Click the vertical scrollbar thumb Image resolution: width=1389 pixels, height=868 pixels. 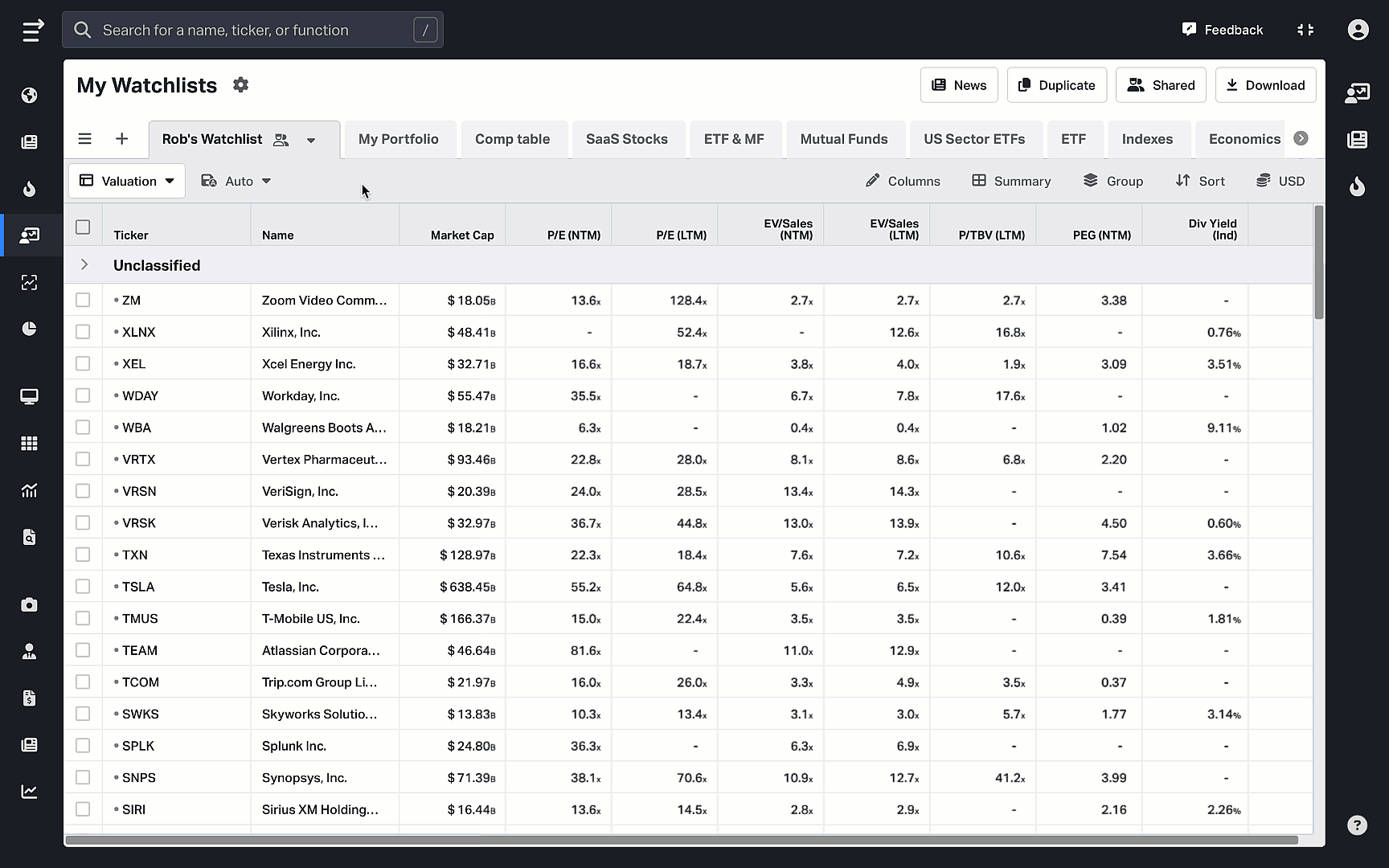click(1318, 263)
